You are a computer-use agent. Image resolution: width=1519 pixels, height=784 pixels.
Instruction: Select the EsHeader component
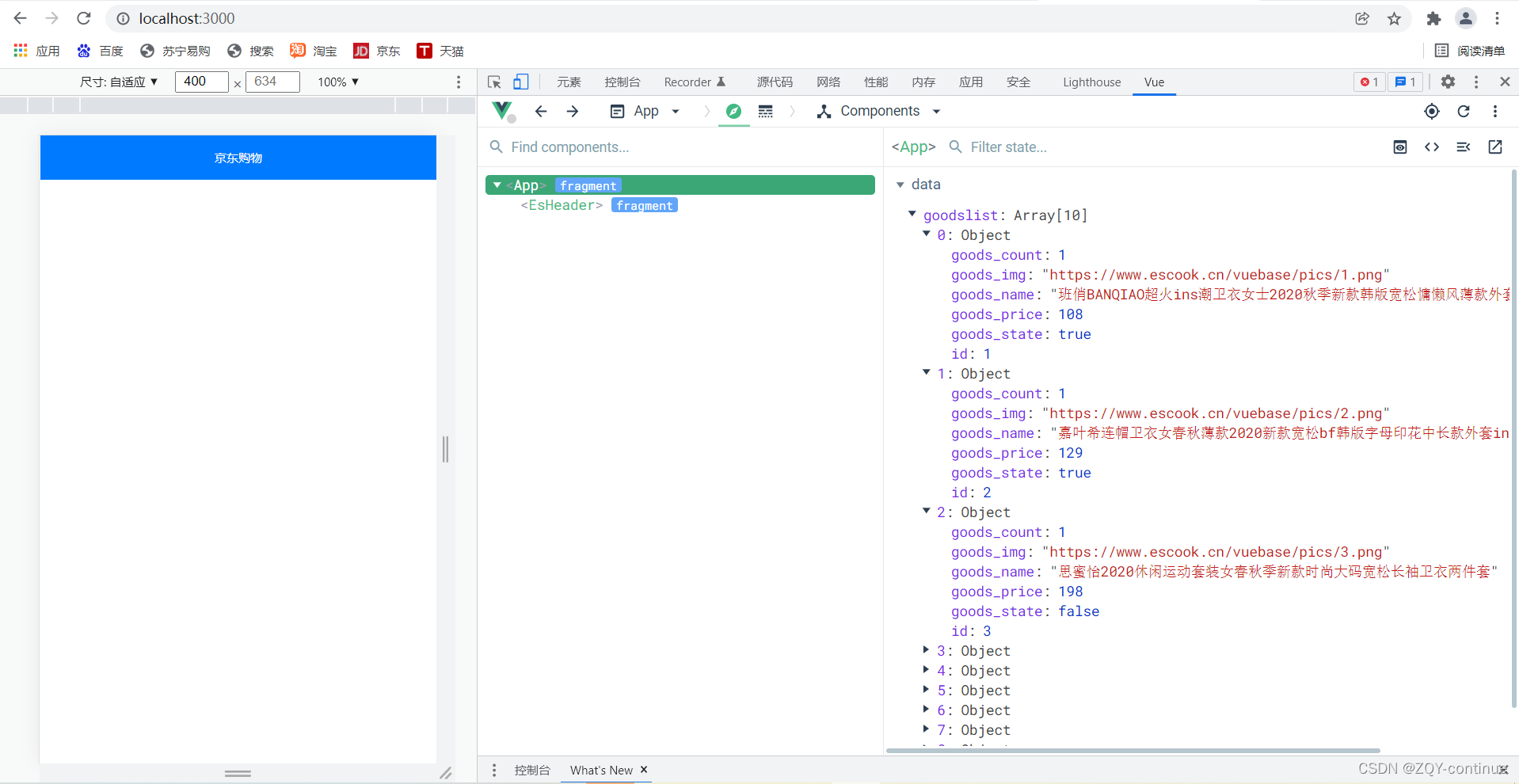point(562,205)
